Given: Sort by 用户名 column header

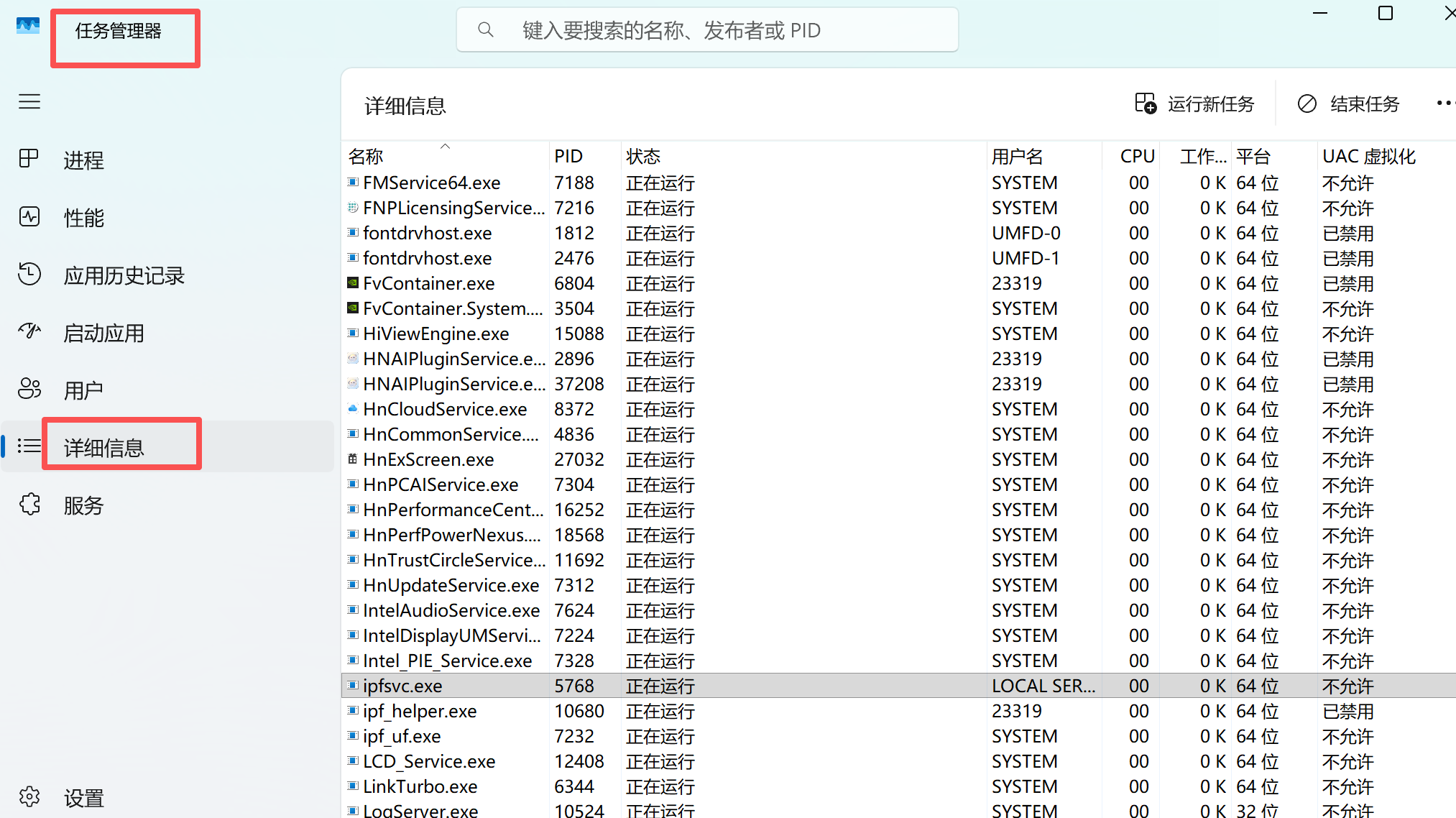Looking at the screenshot, I should (x=1017, y=156).
